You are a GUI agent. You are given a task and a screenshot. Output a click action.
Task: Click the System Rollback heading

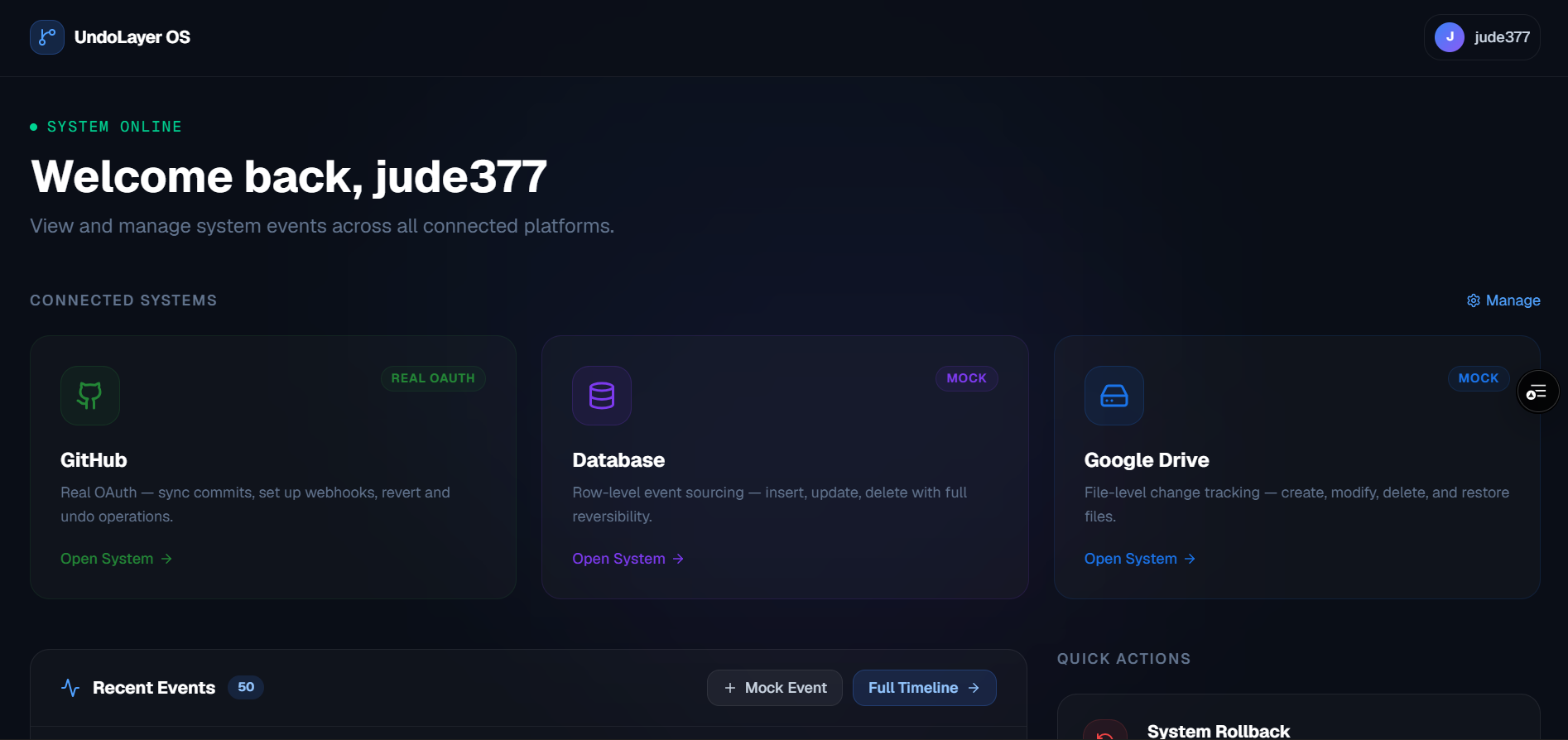pyautogui.click(x=1219, y=731)
